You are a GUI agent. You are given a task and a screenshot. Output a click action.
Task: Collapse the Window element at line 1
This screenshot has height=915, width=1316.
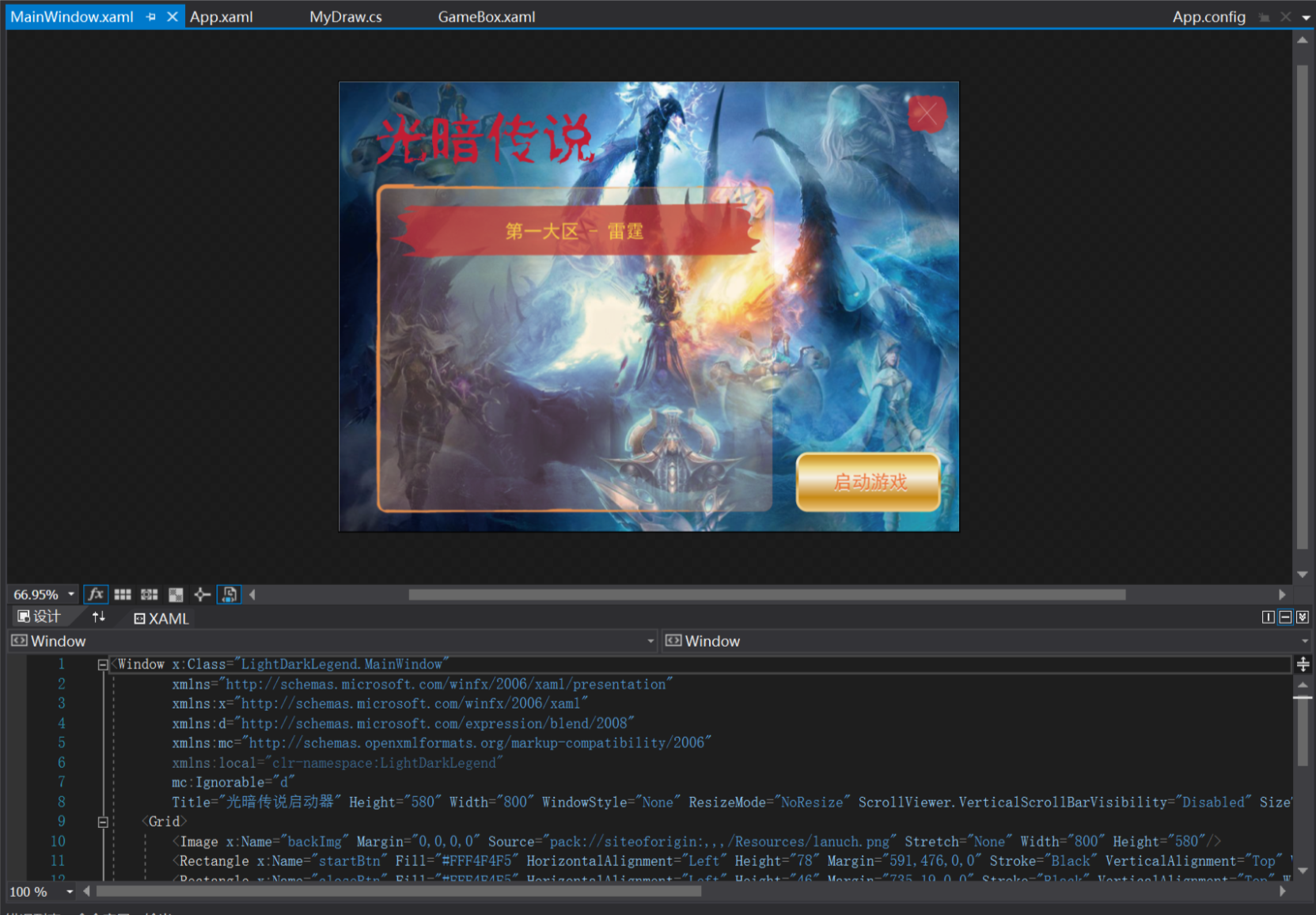[x=103, y=665]
